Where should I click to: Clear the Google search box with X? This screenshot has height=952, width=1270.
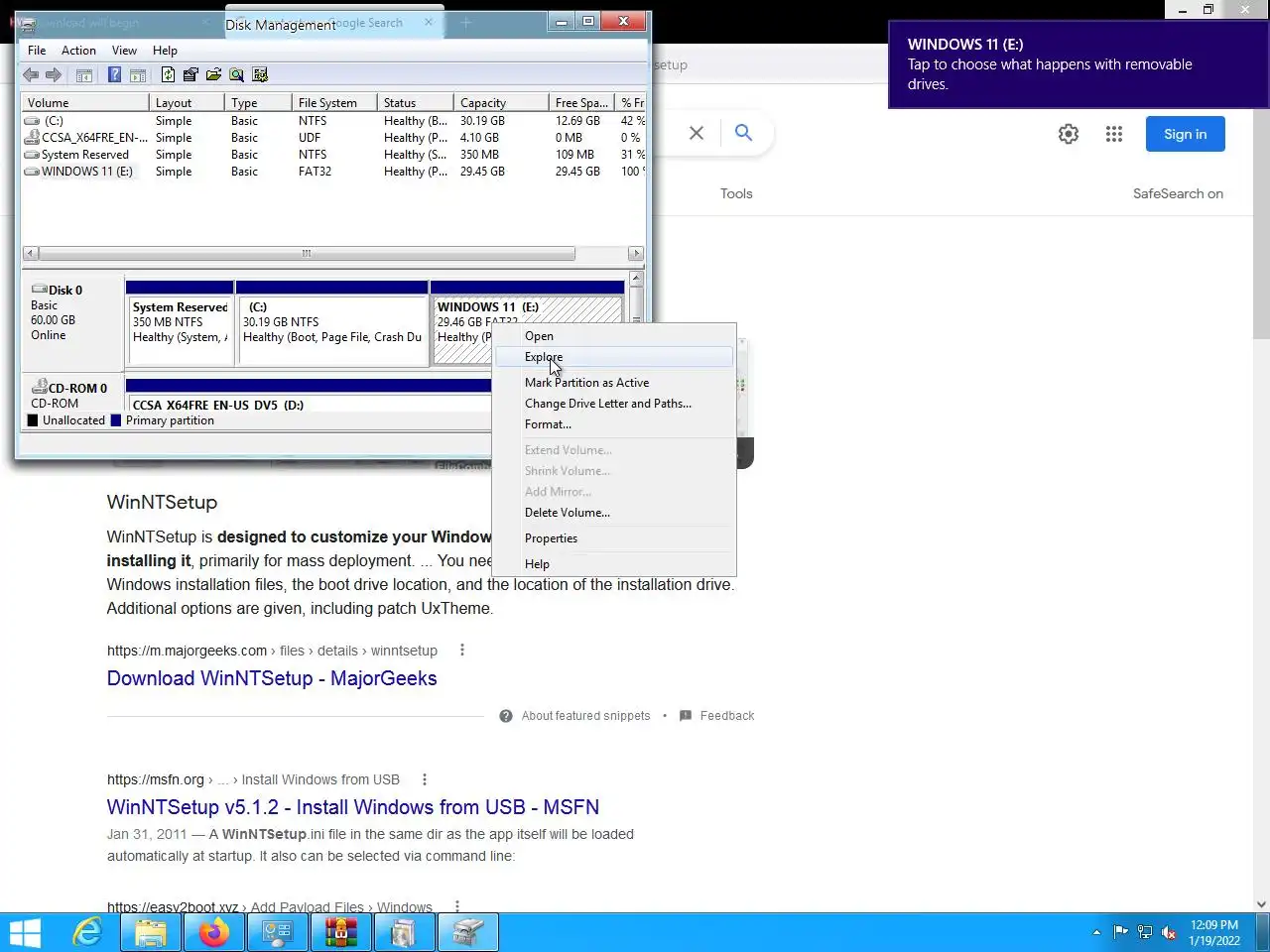(697, 133)
